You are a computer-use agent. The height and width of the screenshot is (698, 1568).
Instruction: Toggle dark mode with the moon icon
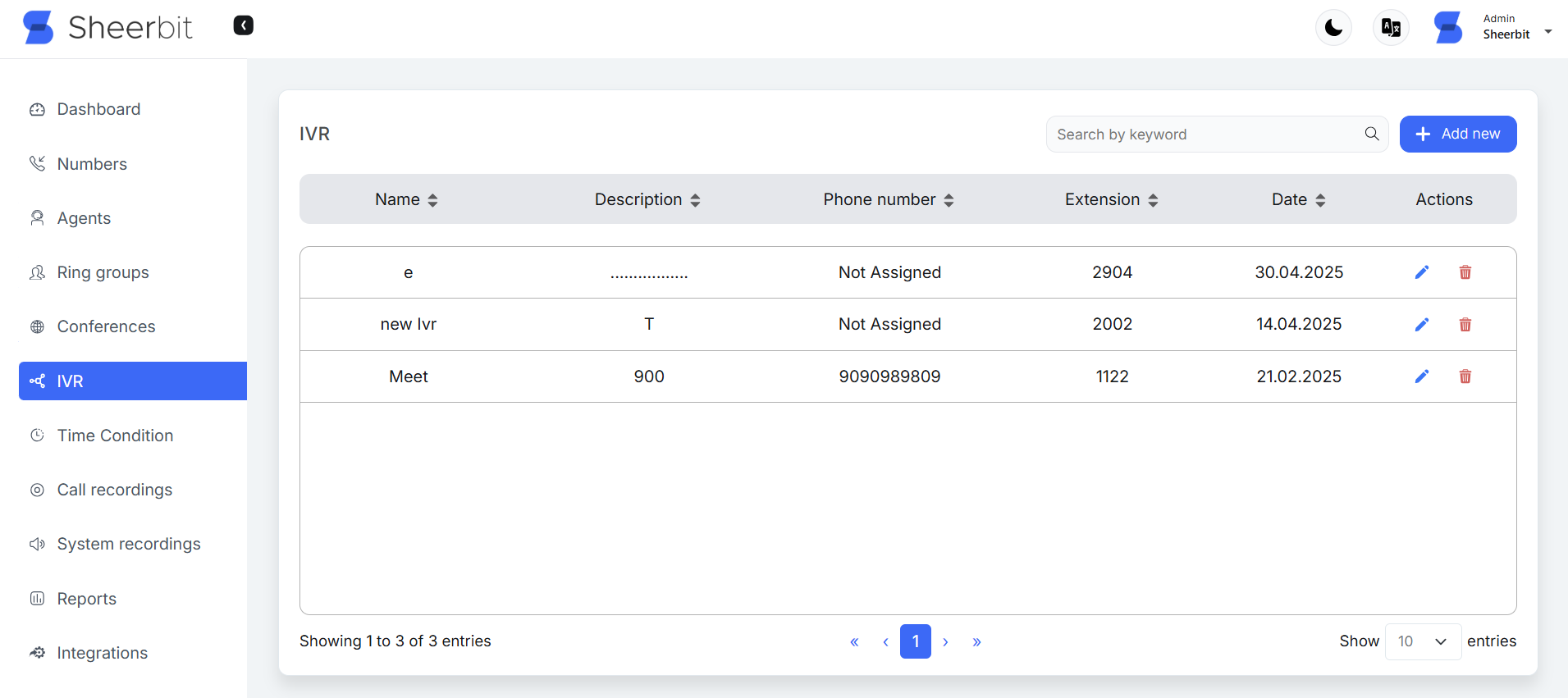tap(1333, 28)
